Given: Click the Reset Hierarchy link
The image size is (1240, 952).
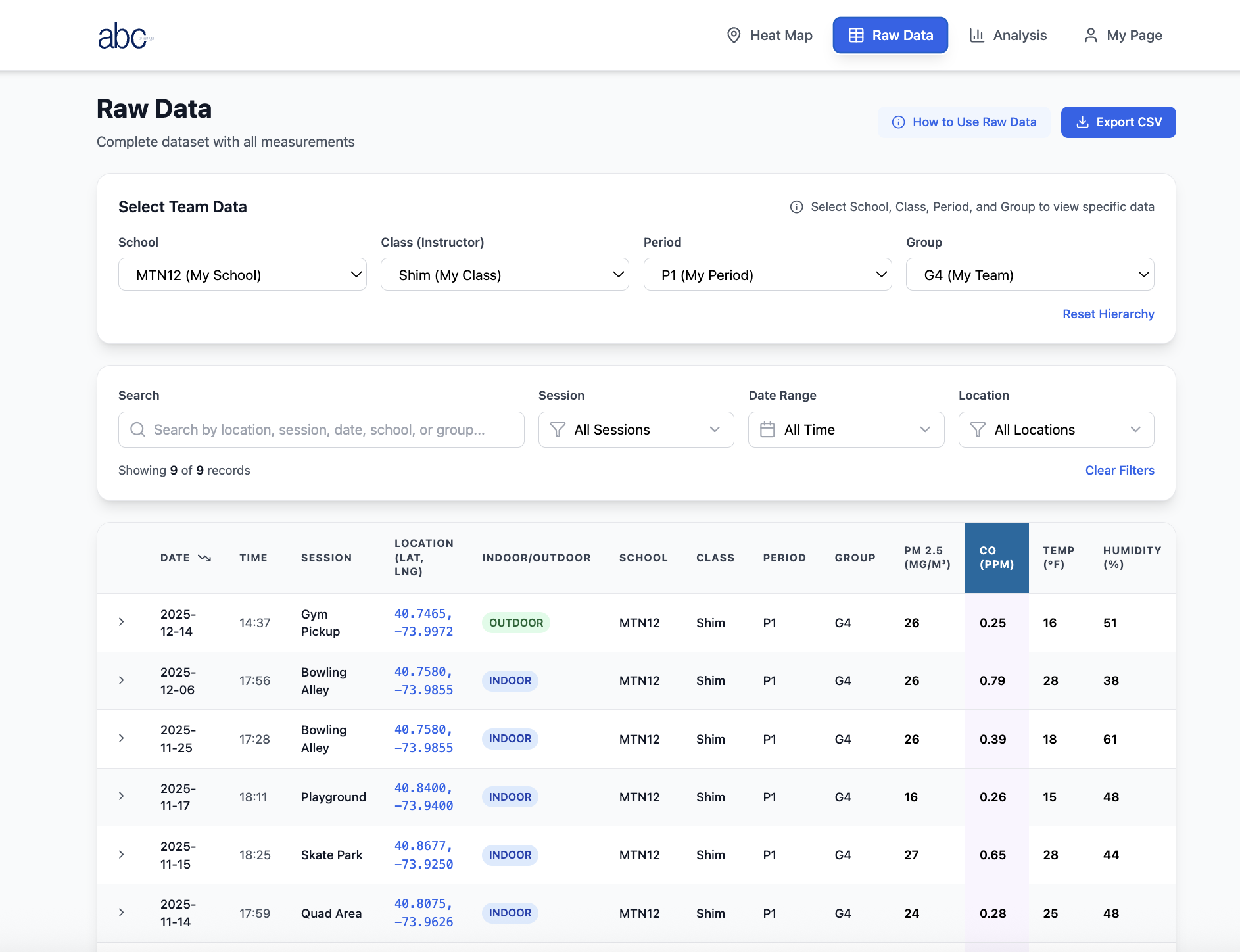Looking at the screenshot, I should coord(1108,314).
